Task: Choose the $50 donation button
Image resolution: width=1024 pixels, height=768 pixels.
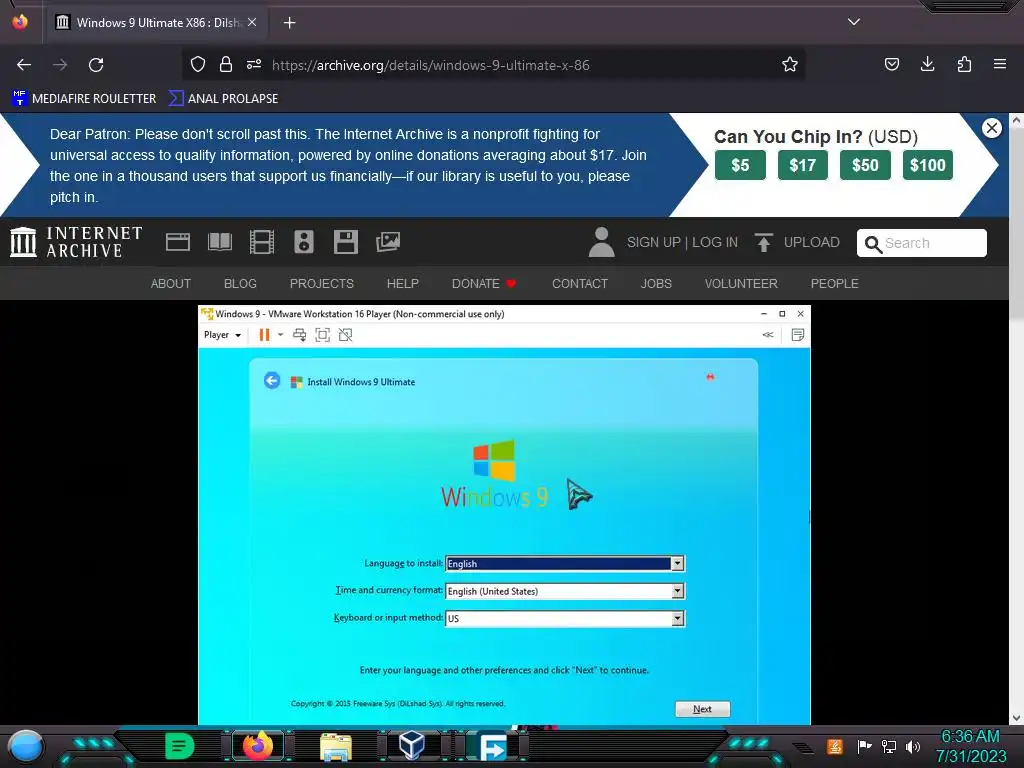Action: [x=865, y=165]
